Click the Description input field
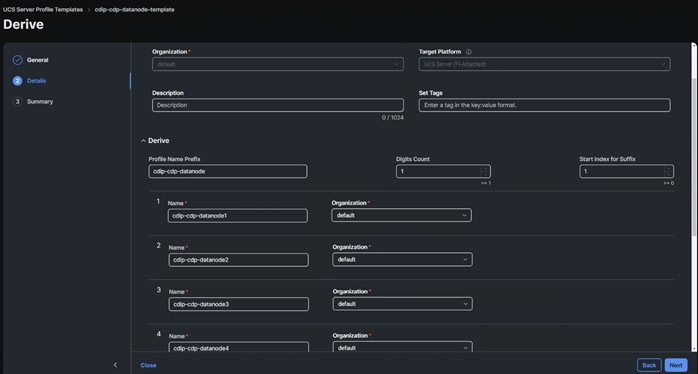This screenshot has height=374, width=698. coord(278,105)
